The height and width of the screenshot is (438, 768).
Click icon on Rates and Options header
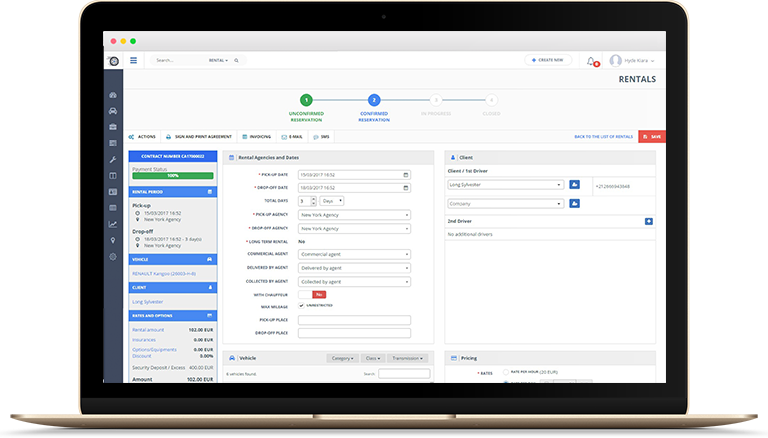pyautogui.click(x=210, y=316)
